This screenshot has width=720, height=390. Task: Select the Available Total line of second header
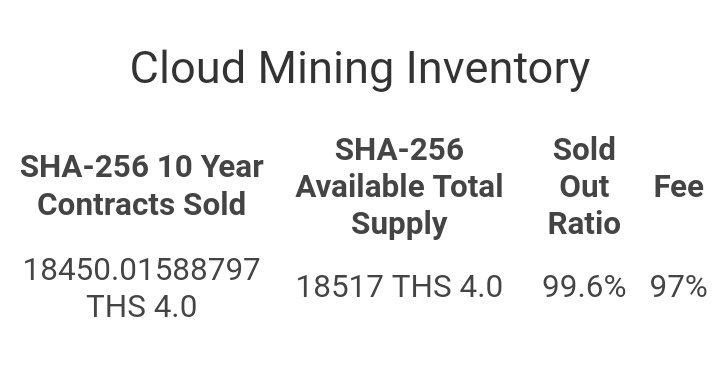click(x=399, y=187)
